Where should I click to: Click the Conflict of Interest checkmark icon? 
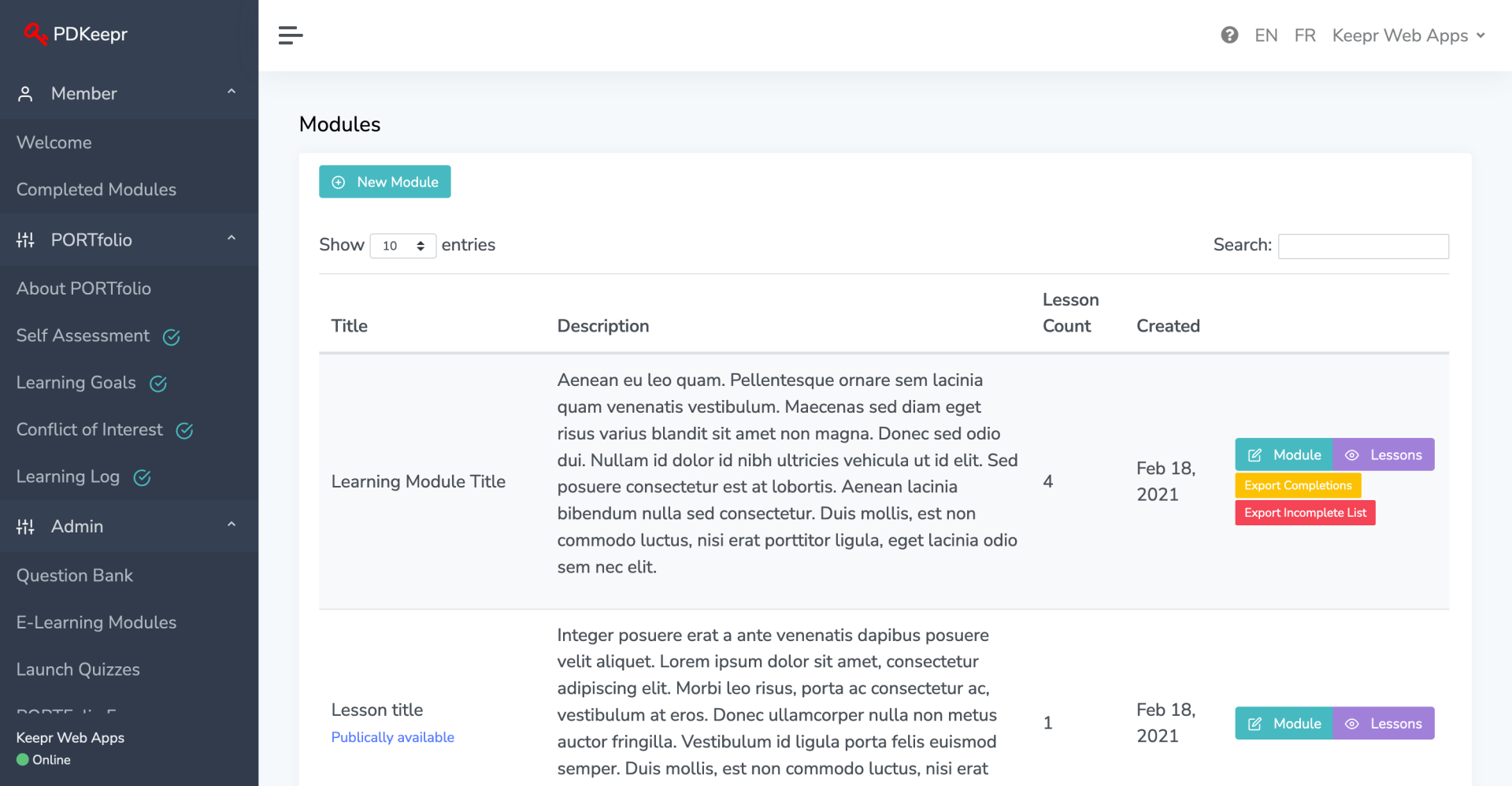click(x=184, y=431)
